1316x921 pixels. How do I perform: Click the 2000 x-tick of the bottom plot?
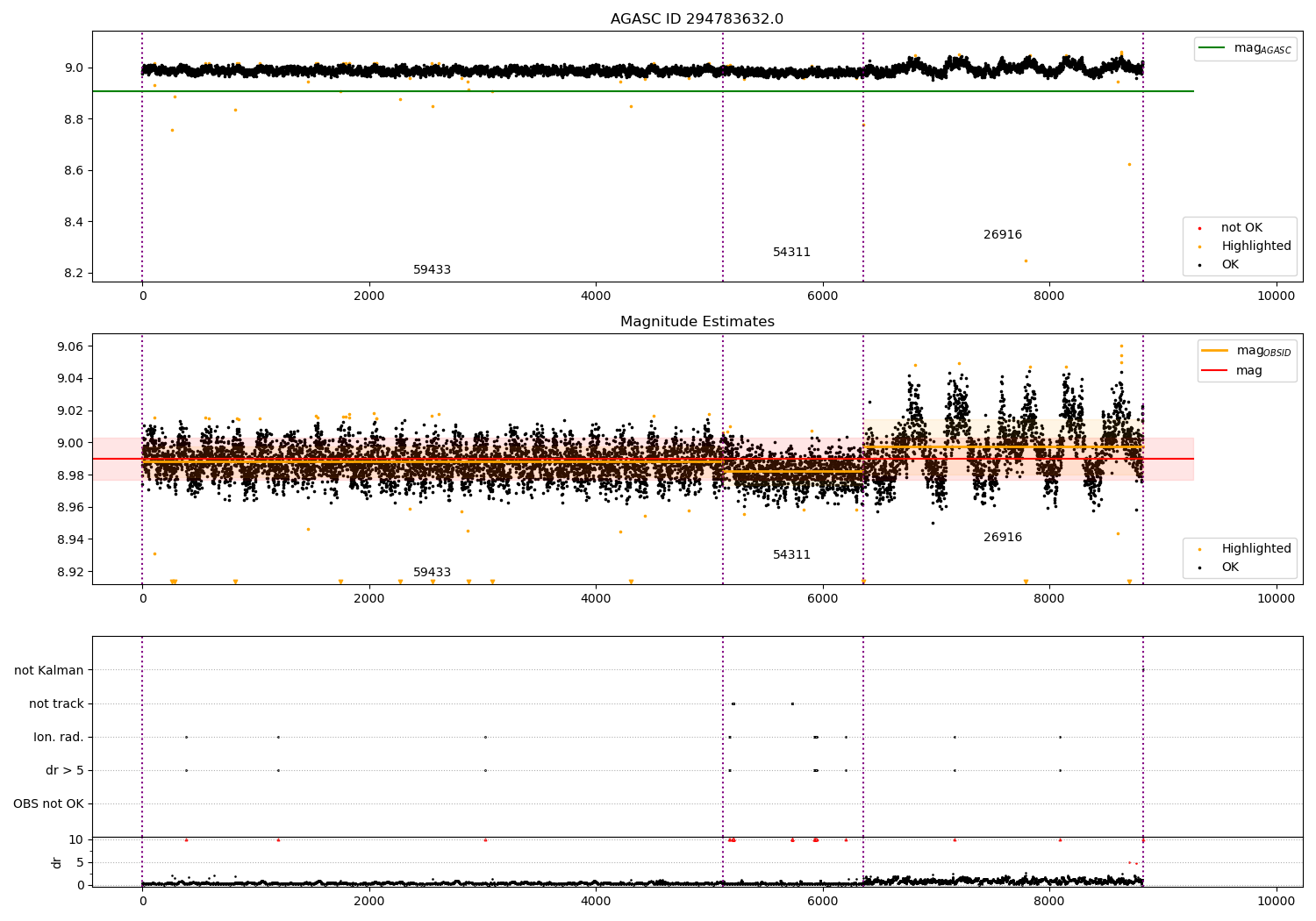pyautogui.click(x=368, y=902)
